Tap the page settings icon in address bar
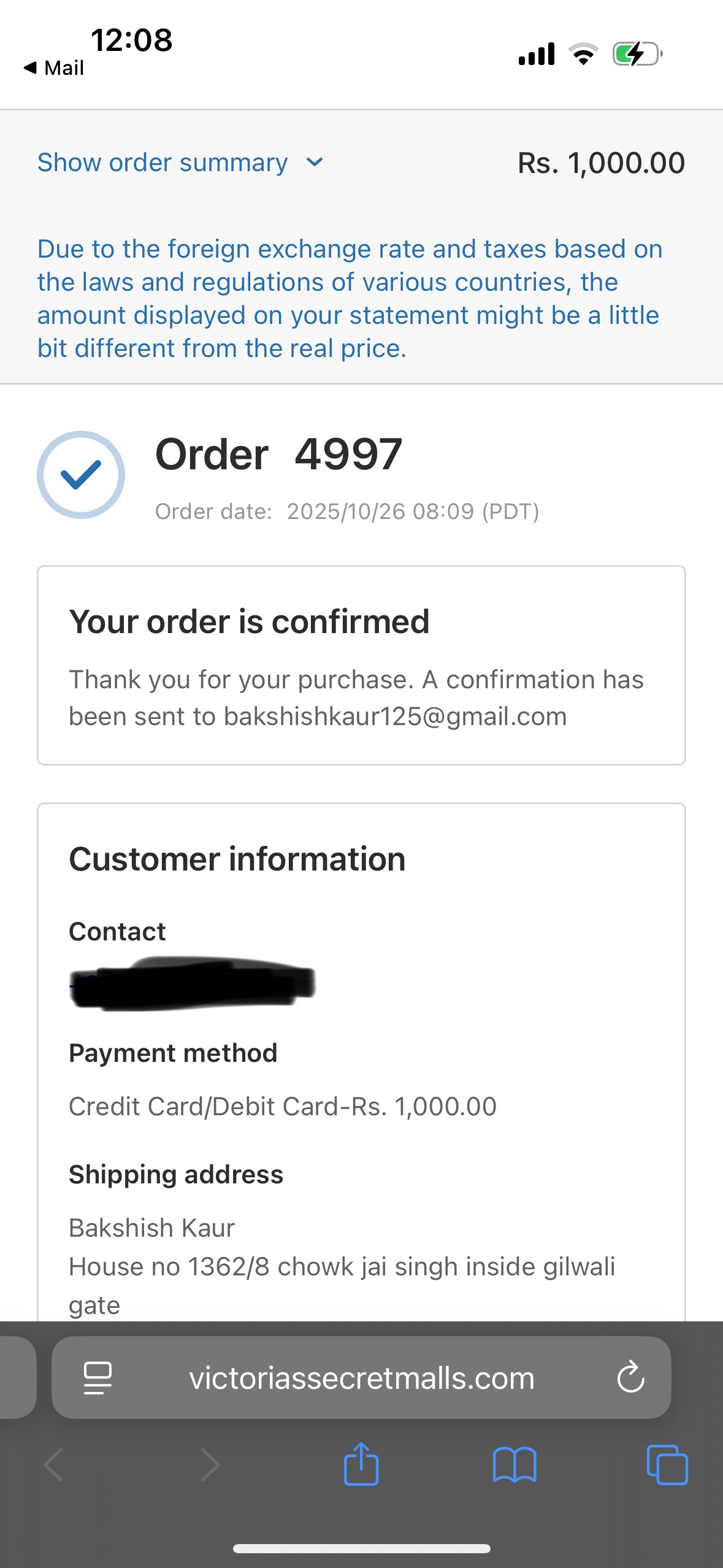 [98, 1378]
